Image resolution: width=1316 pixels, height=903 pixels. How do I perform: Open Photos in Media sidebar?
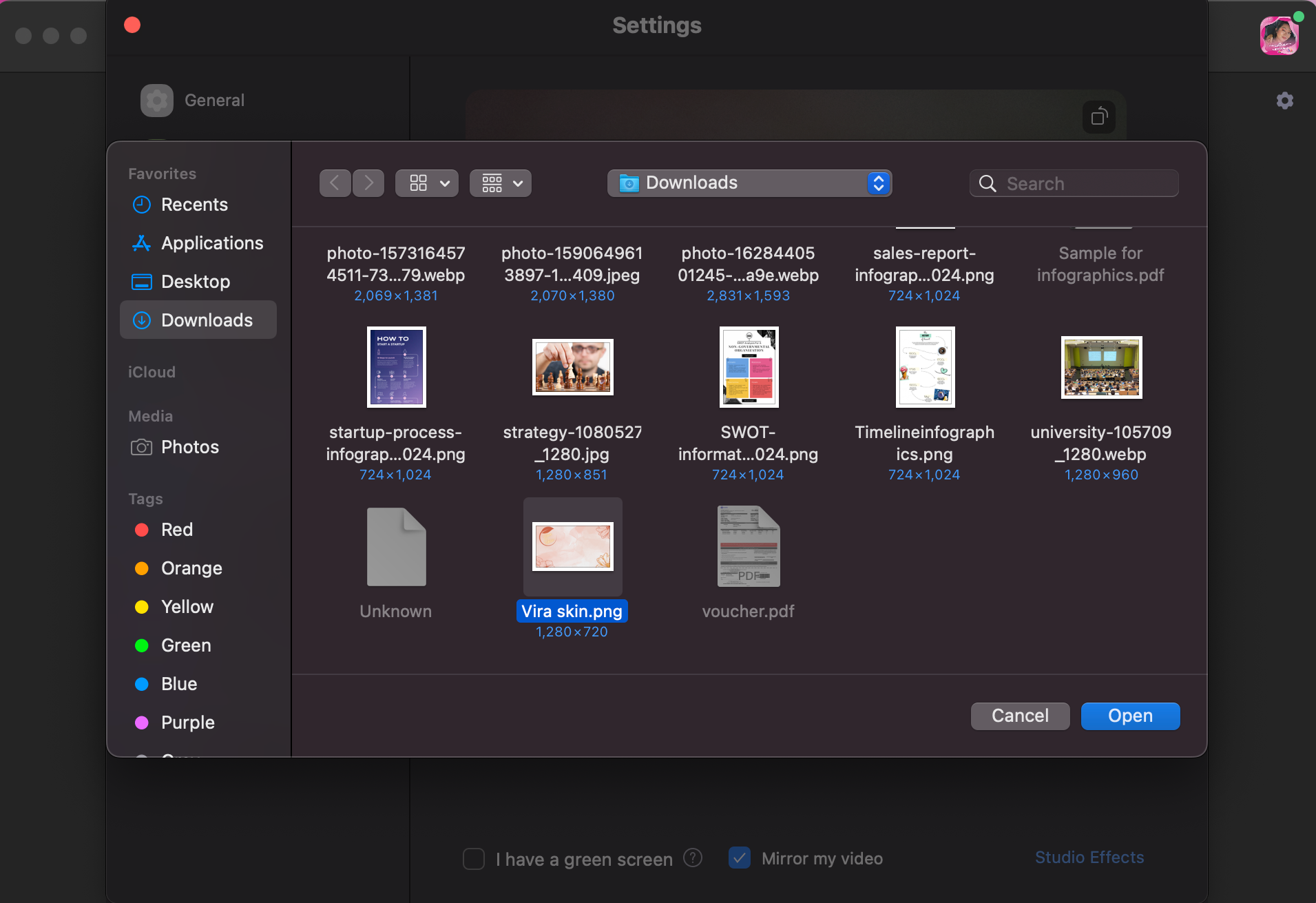tap(189, 447)
